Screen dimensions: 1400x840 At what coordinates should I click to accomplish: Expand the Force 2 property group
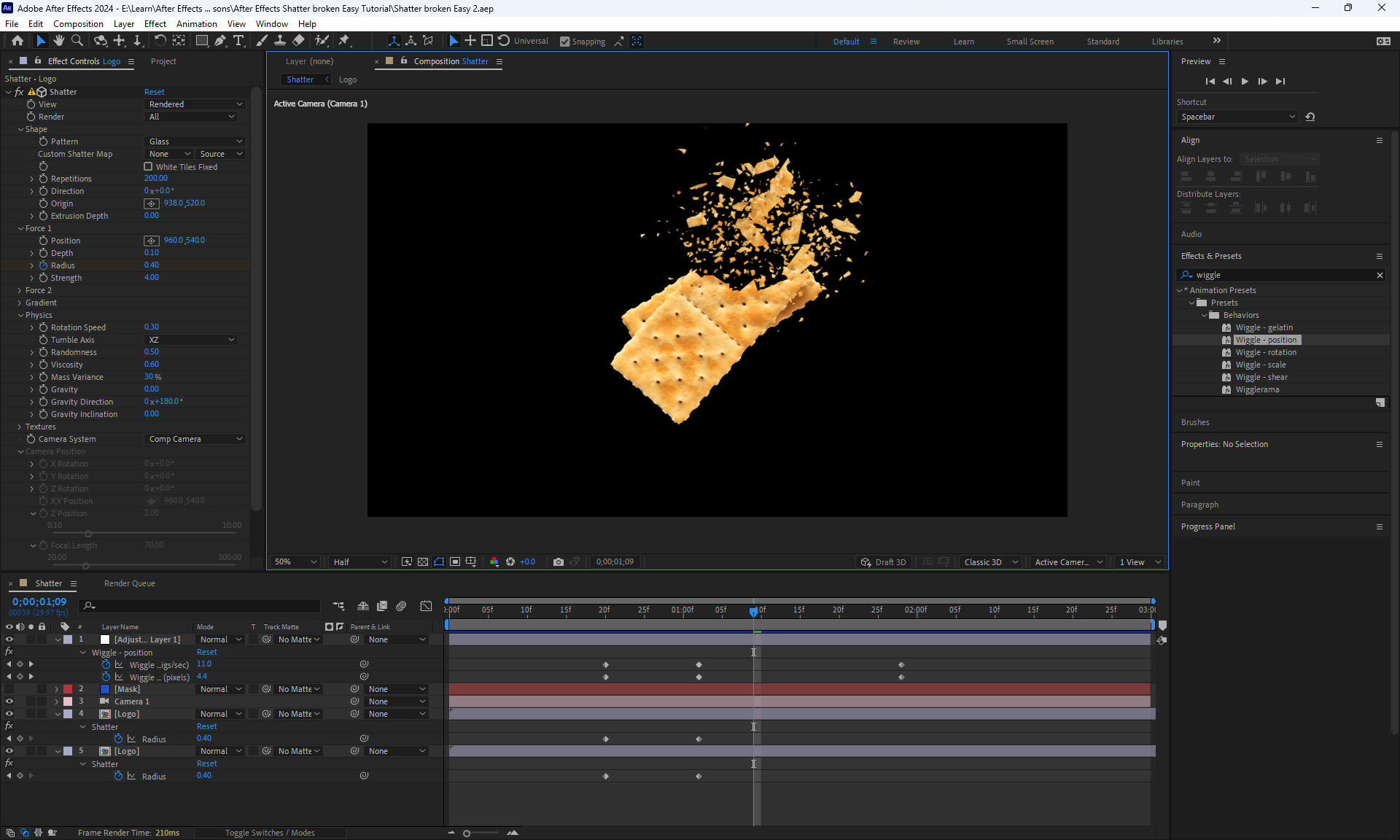20,290
